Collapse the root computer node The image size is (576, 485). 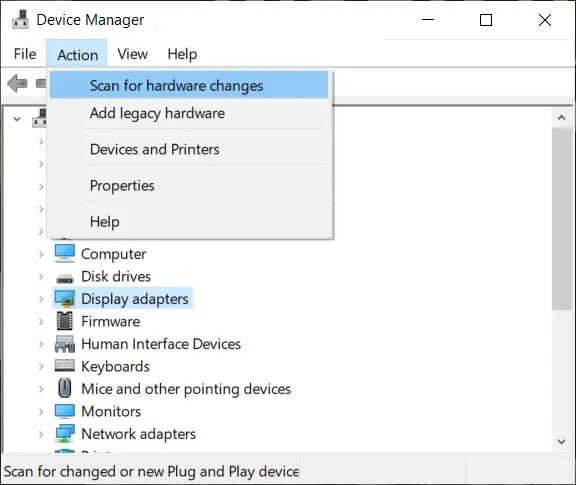pos(17,119)
